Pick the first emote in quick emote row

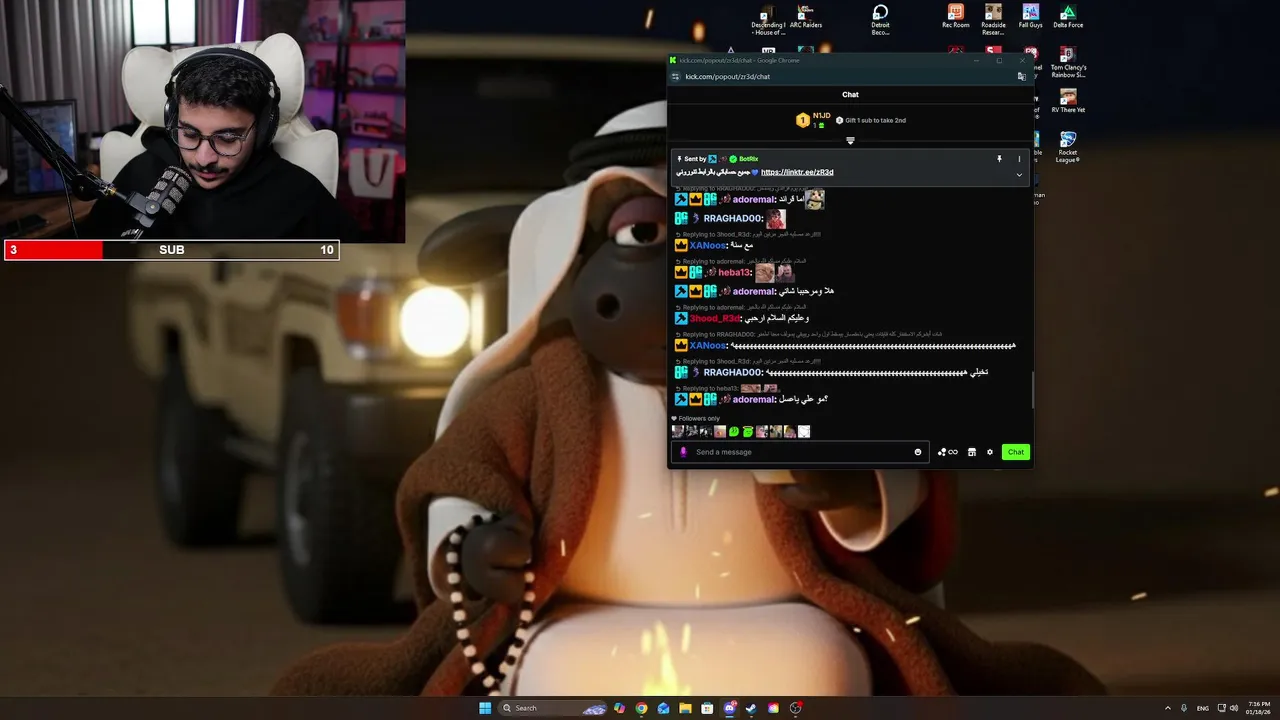click(x=678, y=432)
